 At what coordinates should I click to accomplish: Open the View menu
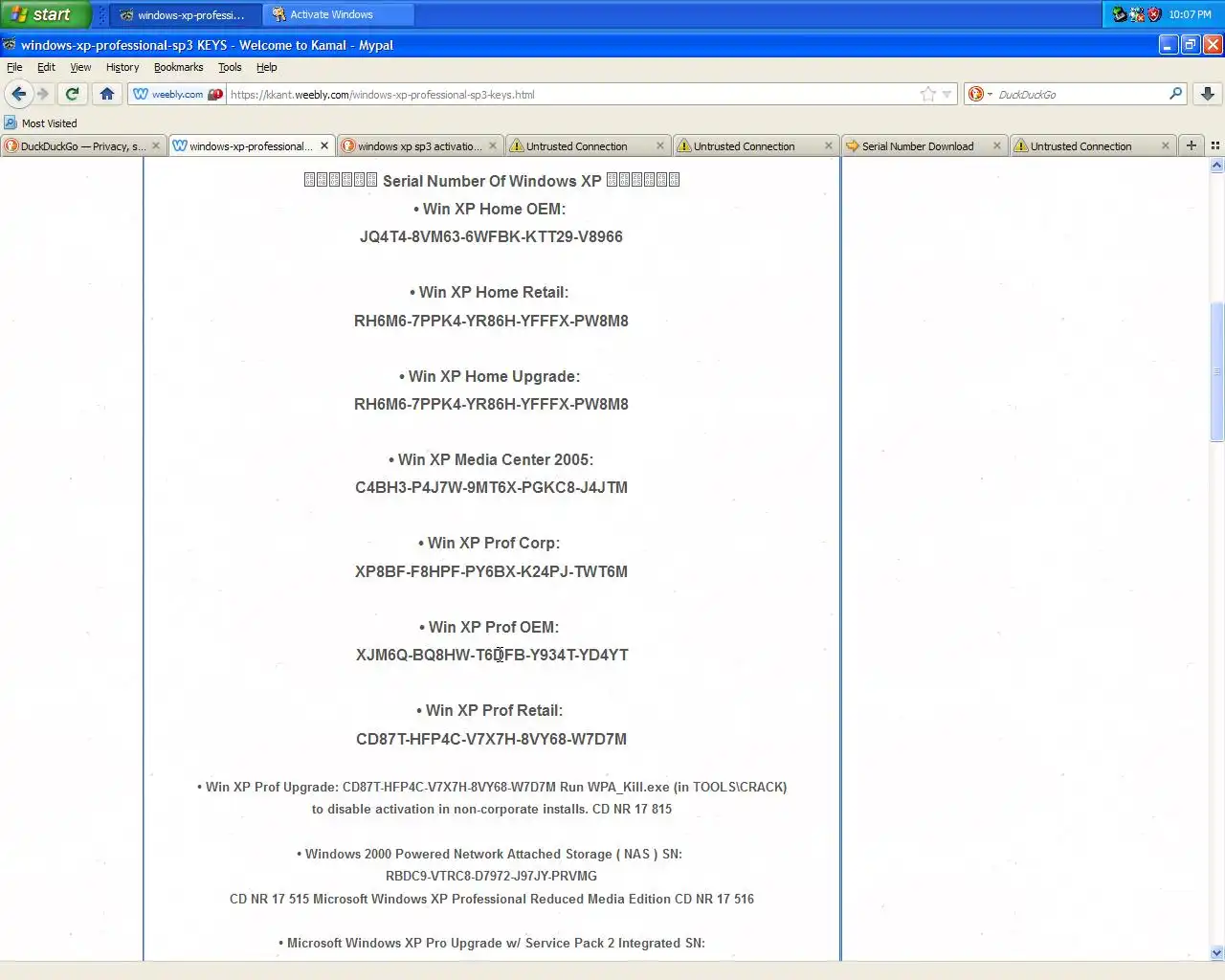tap(80, 68)
